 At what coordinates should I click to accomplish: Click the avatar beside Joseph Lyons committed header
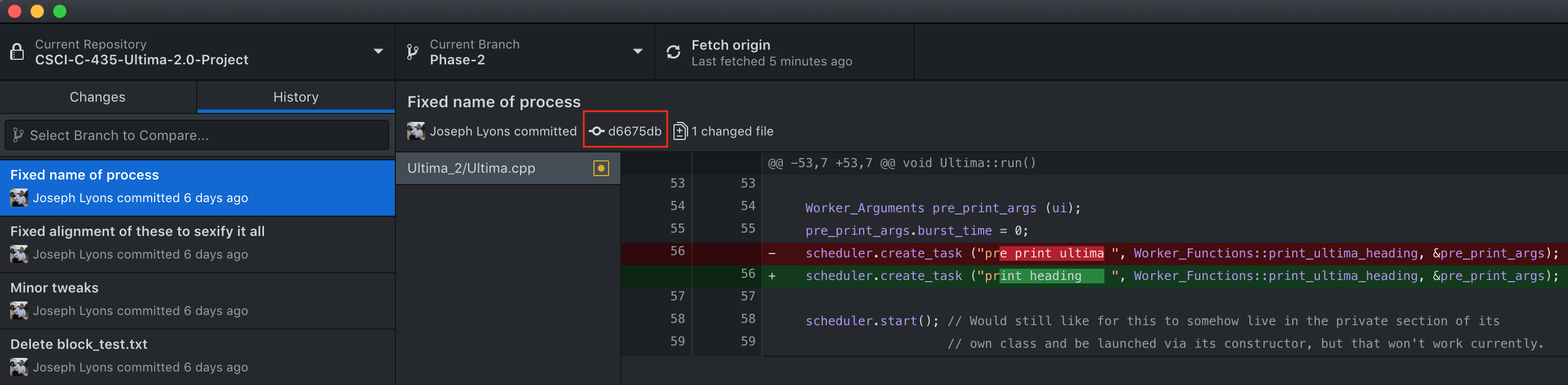click(x=416, y=131)
